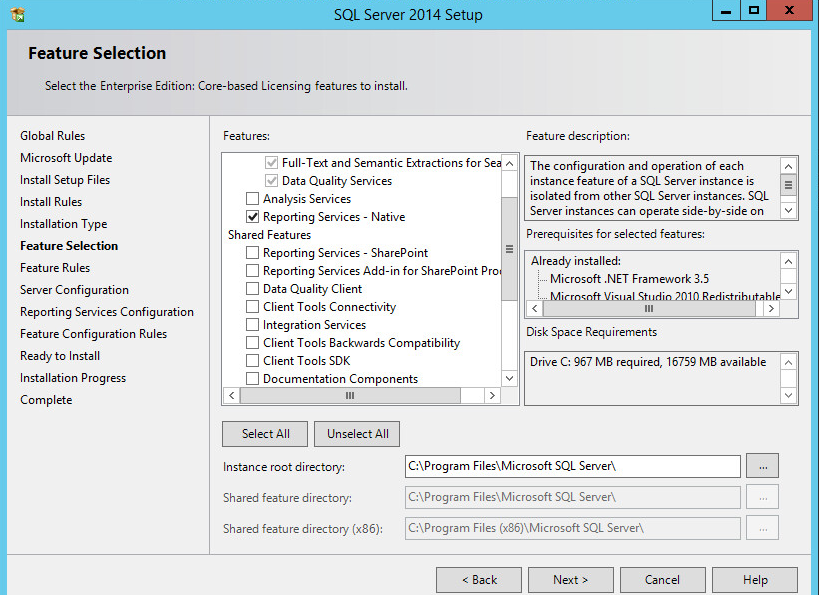Image resolution: width=819 pixels, height=595 pixels.
Task: Select the Global Rules step
Action: click(53, 136)
